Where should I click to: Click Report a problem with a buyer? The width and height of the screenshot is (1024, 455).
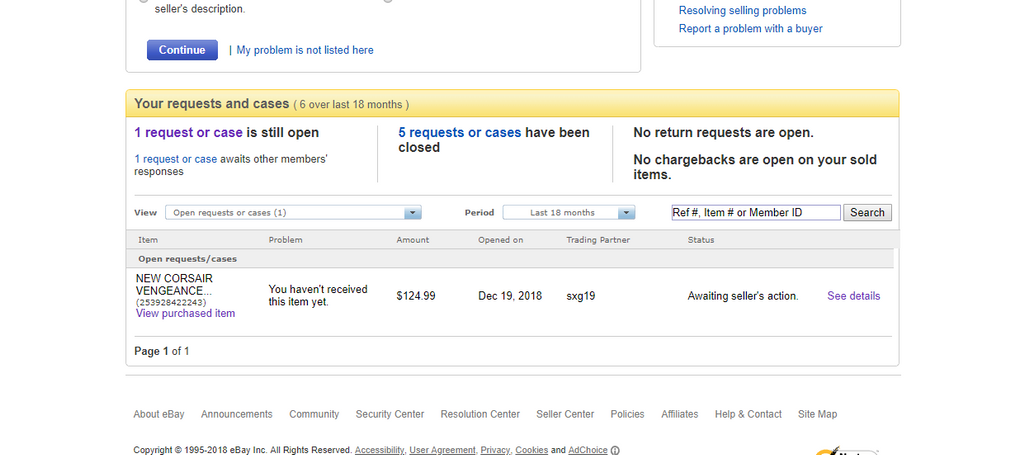point(750,29)
